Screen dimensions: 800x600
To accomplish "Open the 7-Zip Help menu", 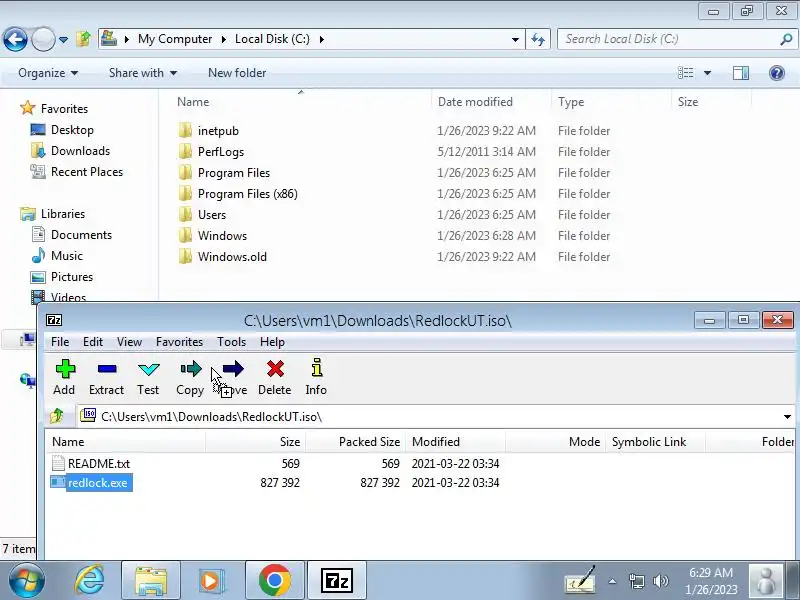I will coord(272,342).
